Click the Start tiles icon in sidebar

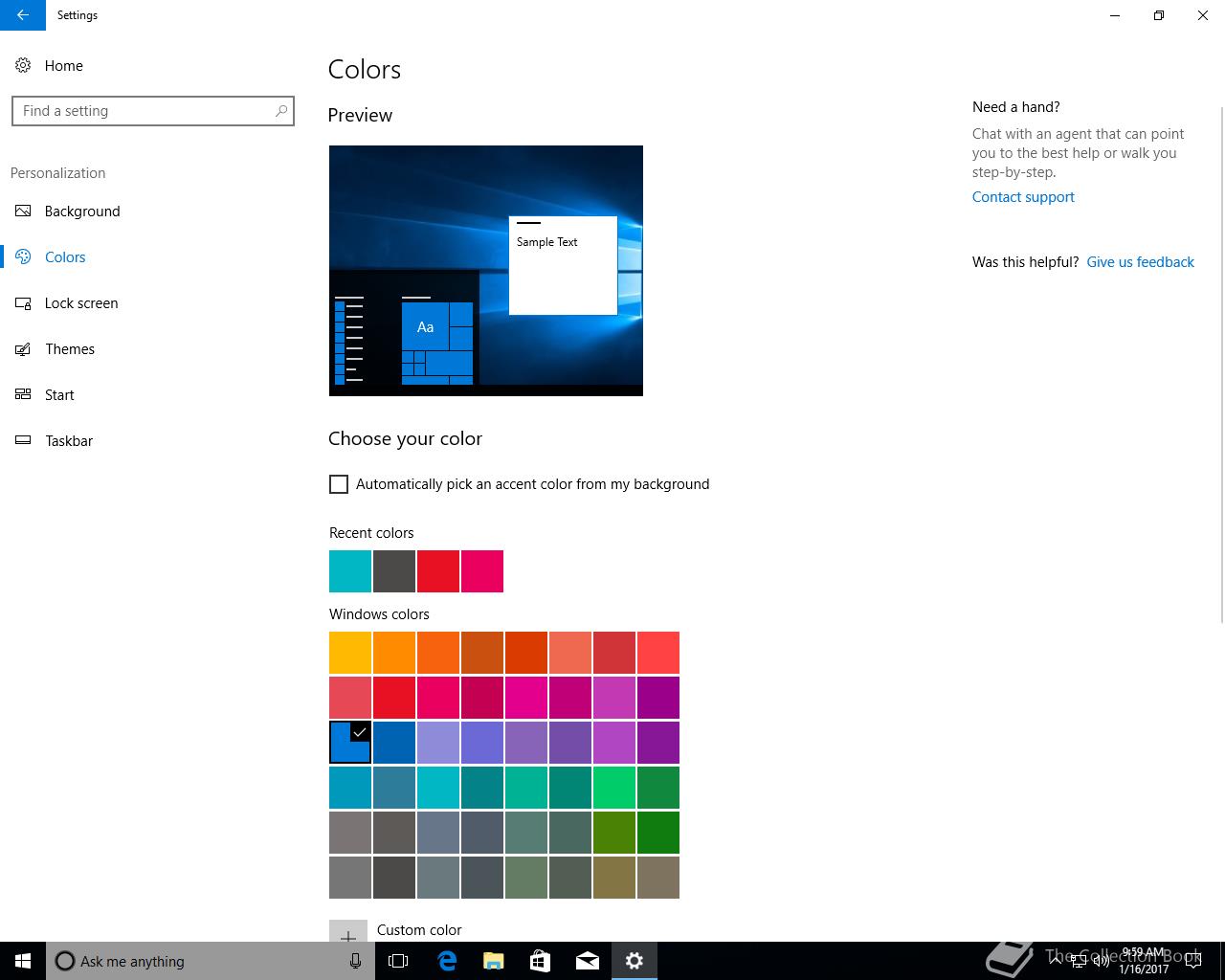(24, 394)
